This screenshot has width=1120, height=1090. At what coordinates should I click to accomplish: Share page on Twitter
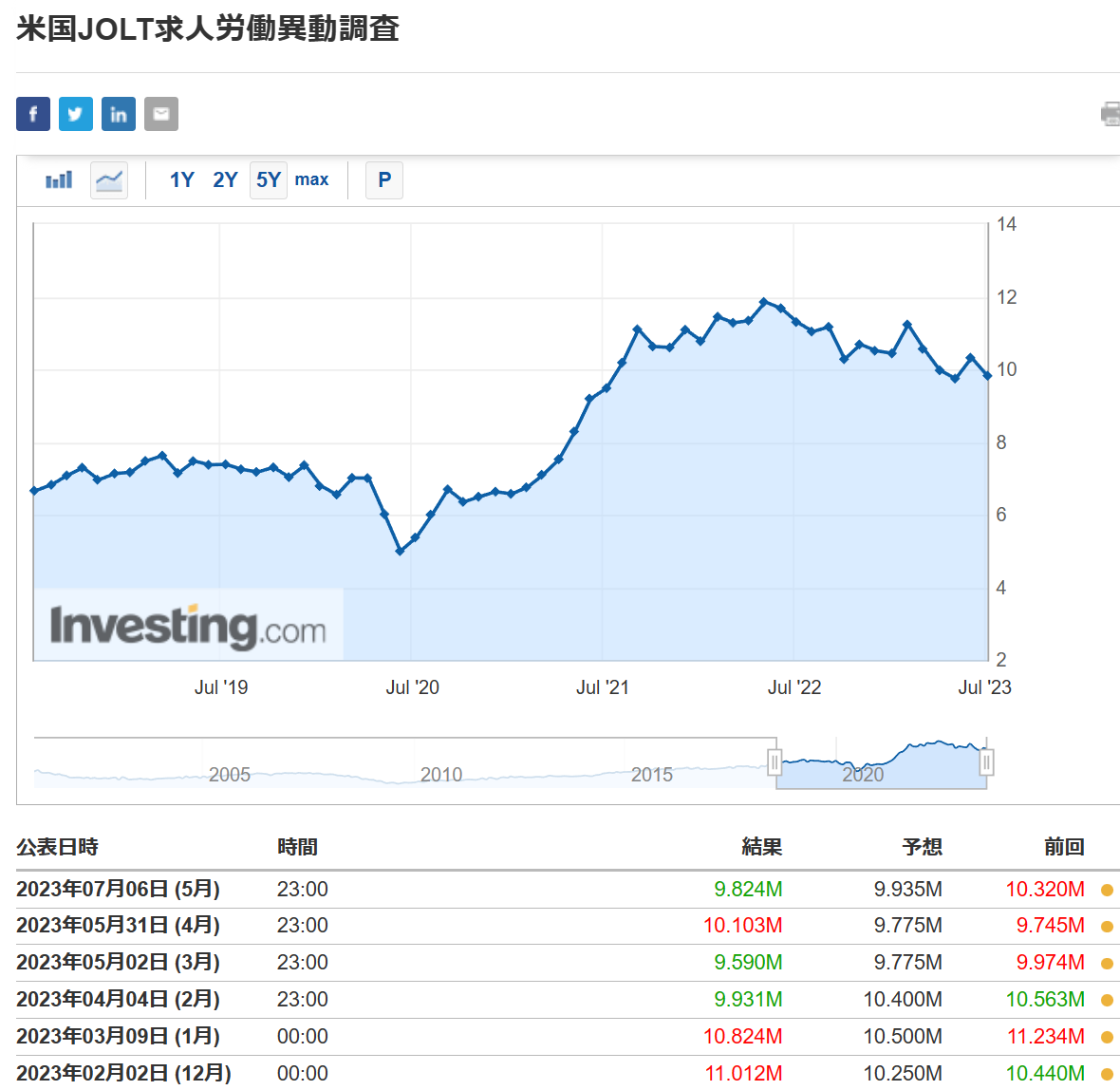click(76, 114)
